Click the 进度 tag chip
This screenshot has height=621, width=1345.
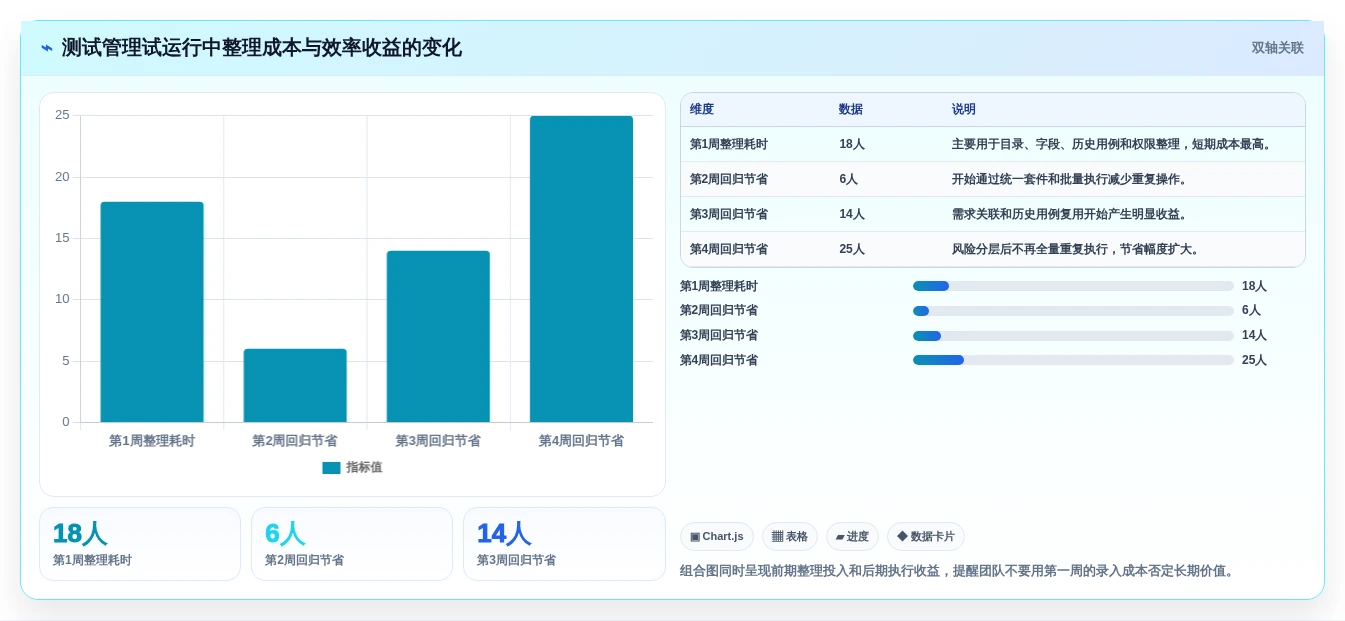(x=852, y=537)
